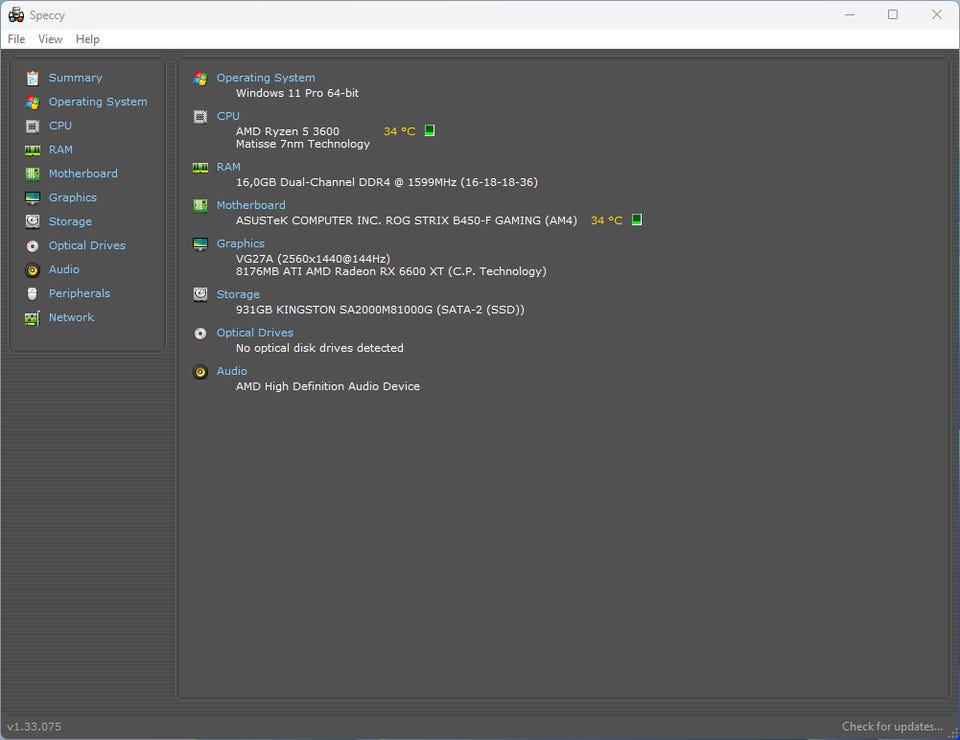Open the View menu

tap(50, 39)
